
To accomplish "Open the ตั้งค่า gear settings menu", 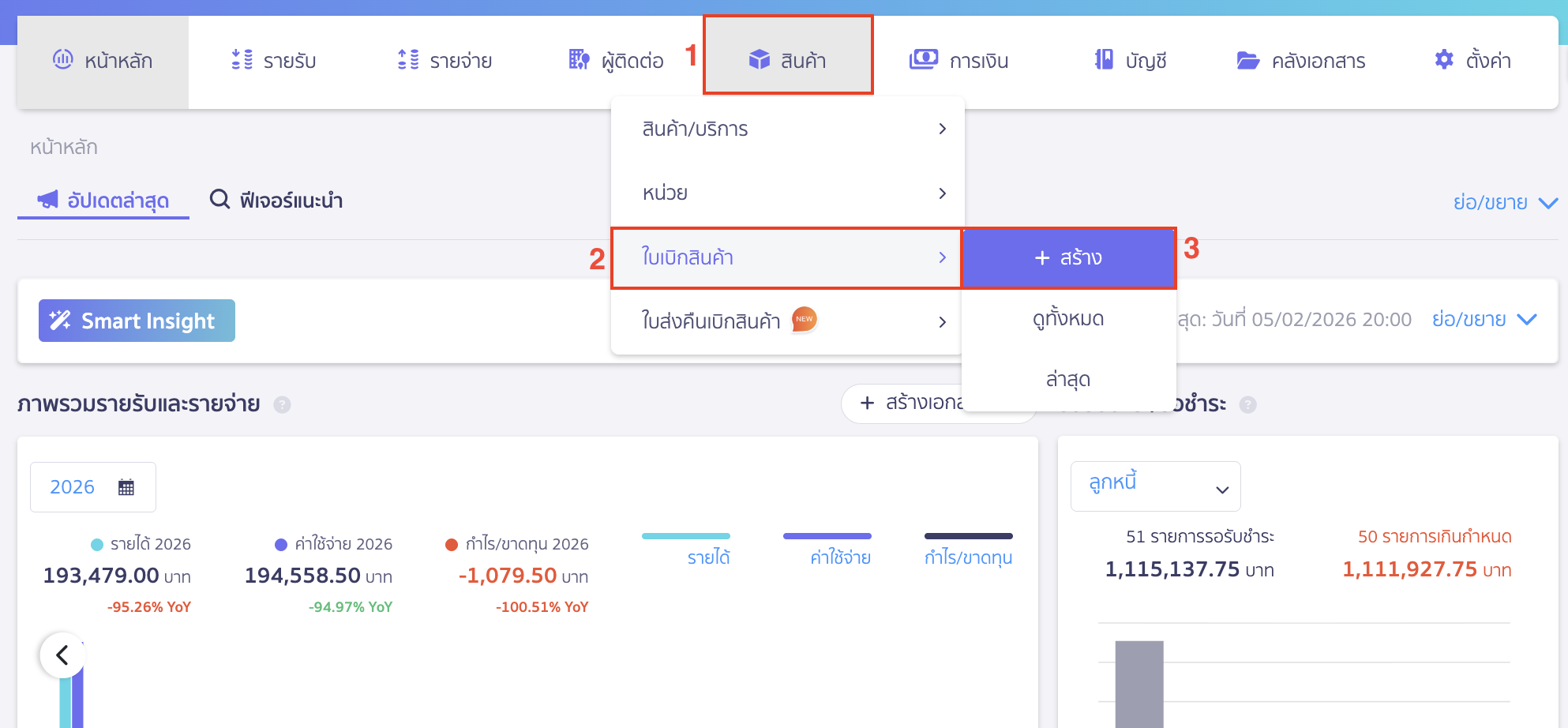I will tap(1472, 61).
